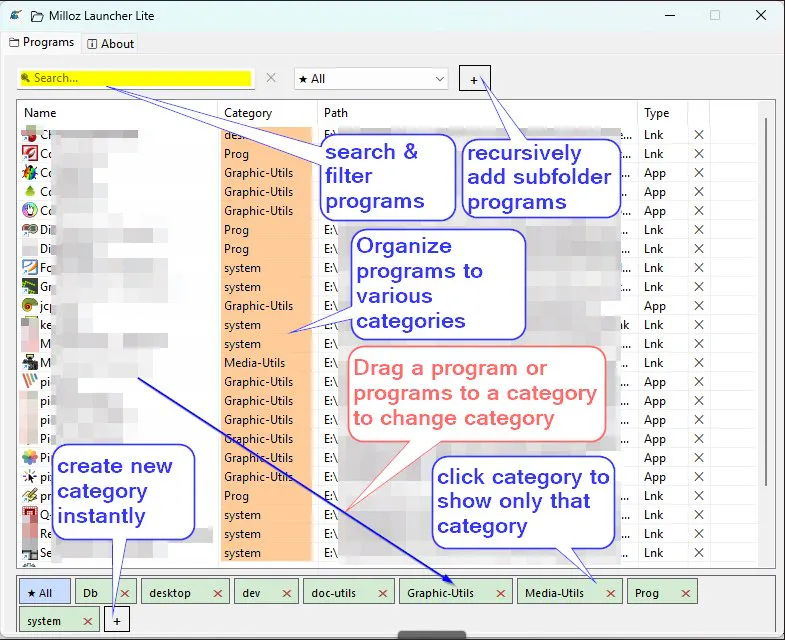The height and width of the screenshot is (640, 785).
Task: Show only the dev category
Action: 251,593
